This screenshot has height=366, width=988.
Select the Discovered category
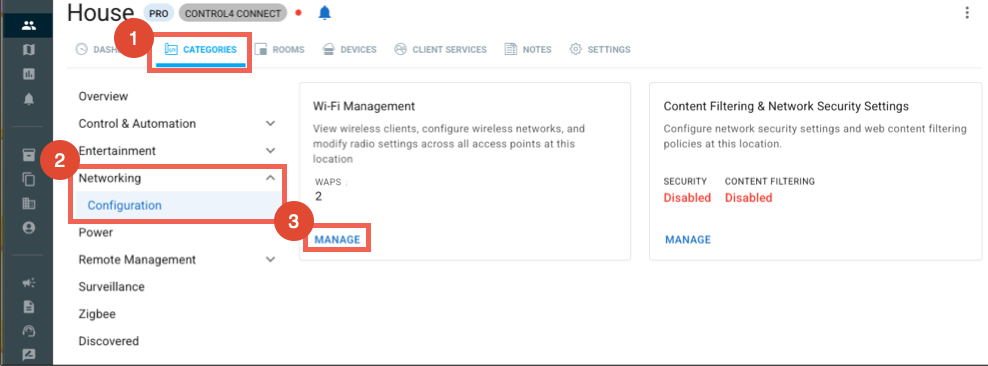(x=108, y=341)
